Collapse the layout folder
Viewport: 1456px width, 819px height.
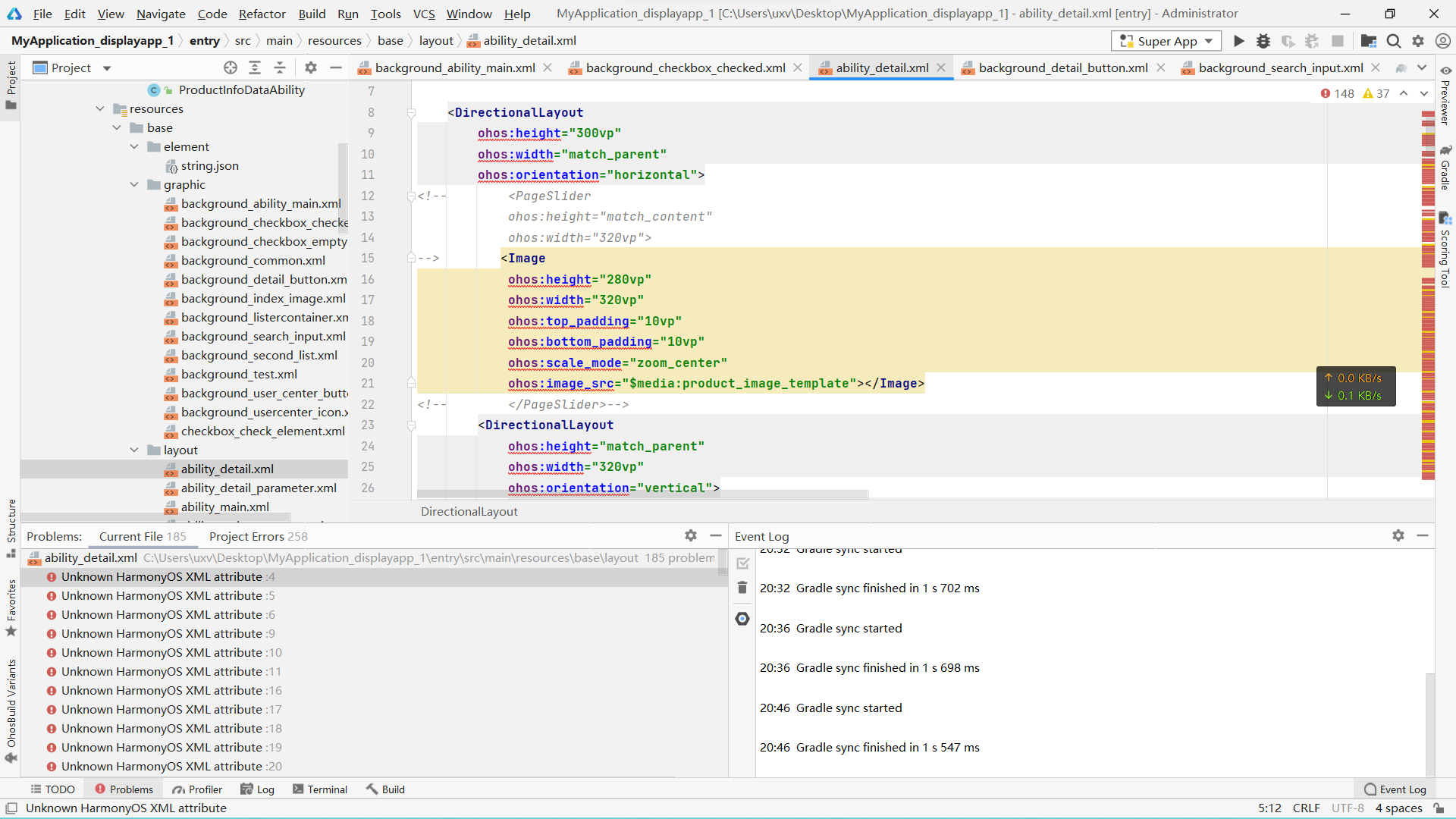click(134, 450)
